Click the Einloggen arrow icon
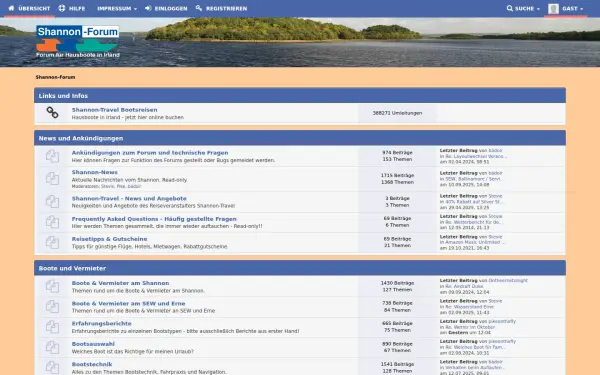This screenshot has height=375, width=600. (148, 8)
